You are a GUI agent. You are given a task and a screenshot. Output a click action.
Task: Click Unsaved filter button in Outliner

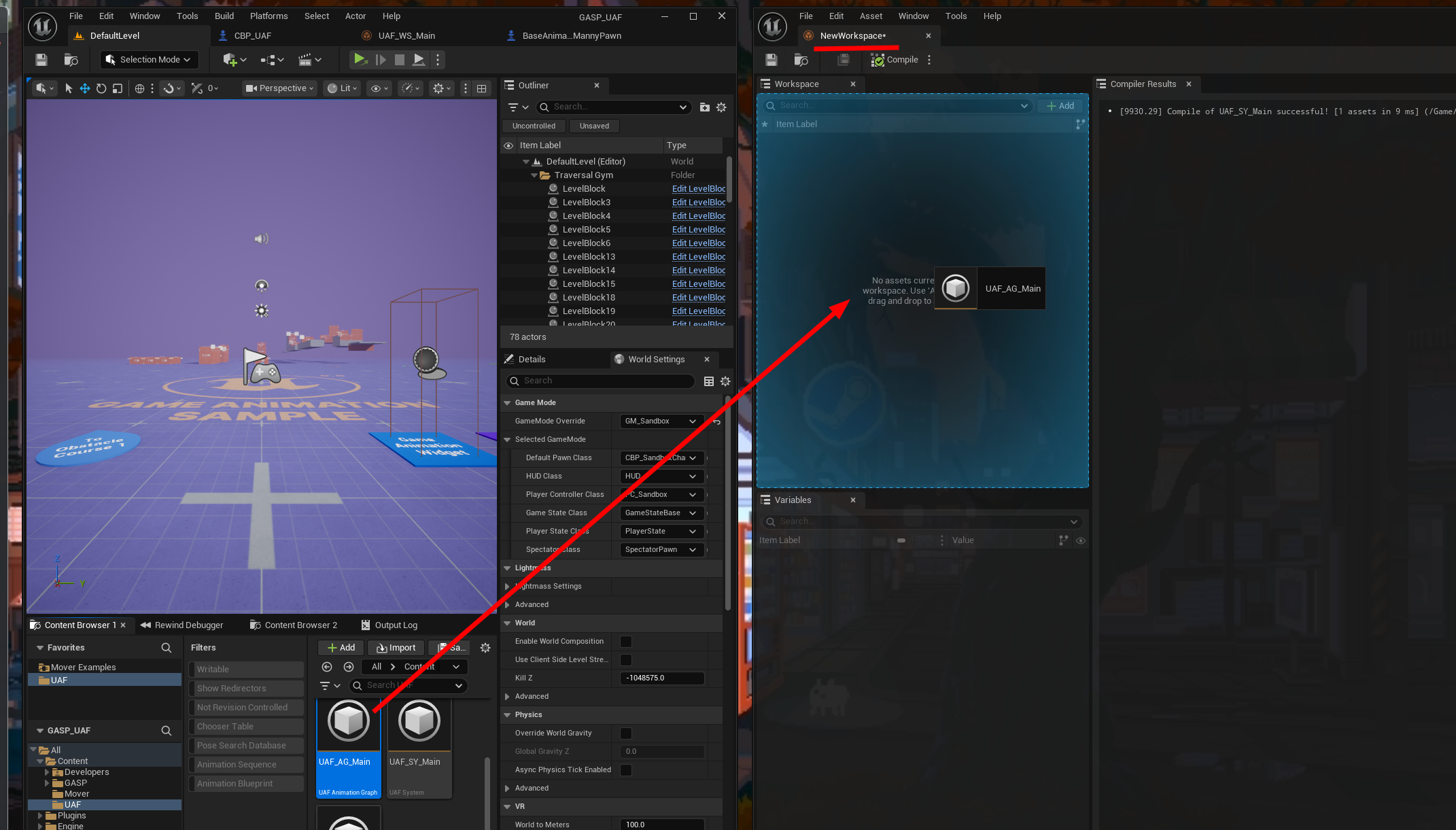tap(594, 126)
